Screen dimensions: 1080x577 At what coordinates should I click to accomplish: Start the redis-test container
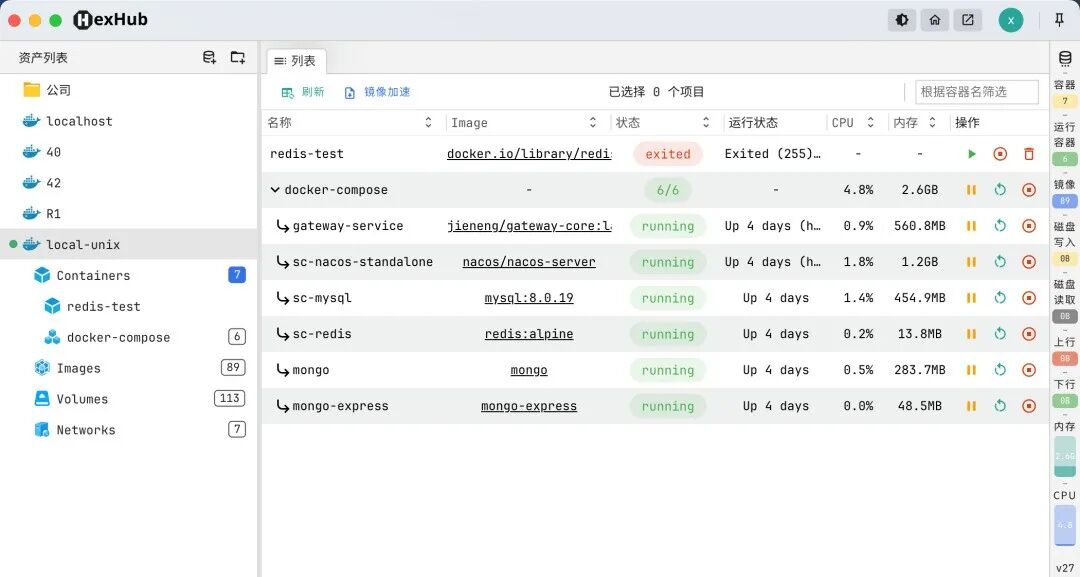click(x=971, y=154)
